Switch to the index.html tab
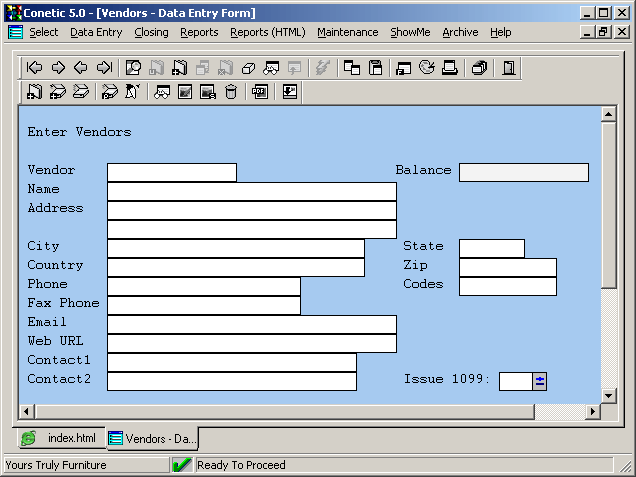This screenshot has height=477, width=636. [x=61, y=438]
